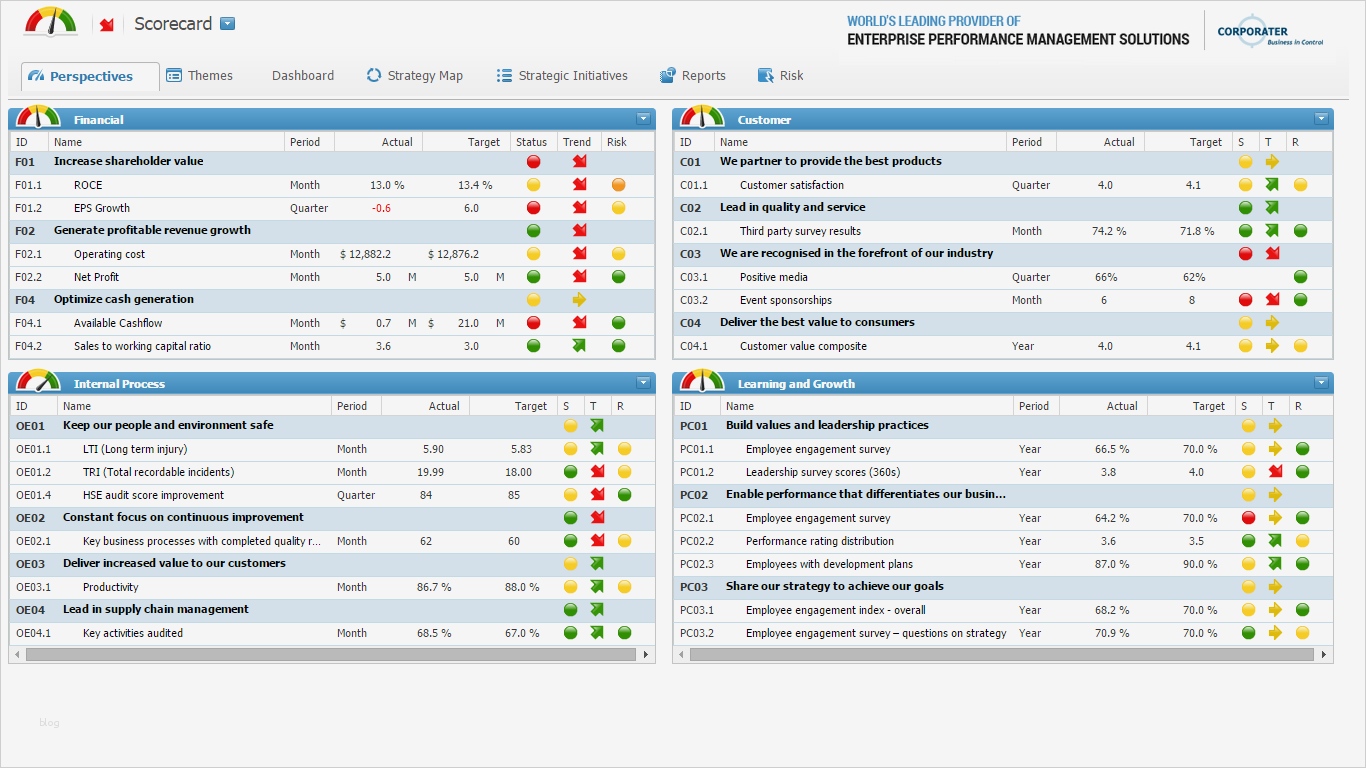Click the gauge icon on the Learning and Growth header
Screen dimensions: 1366x768
701,383
